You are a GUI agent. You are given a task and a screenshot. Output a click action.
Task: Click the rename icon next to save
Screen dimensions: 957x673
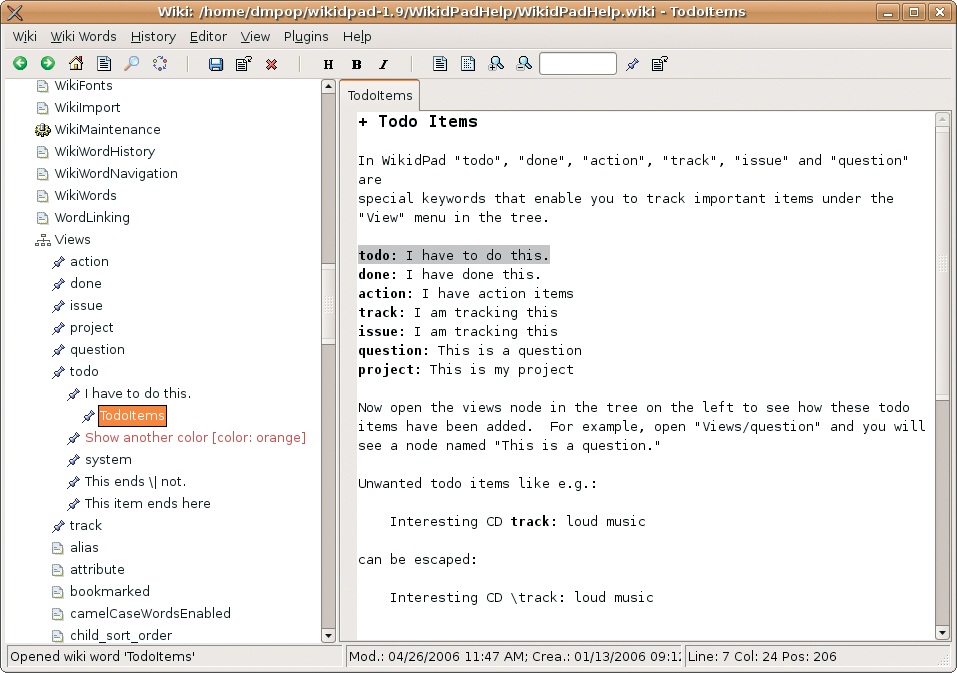(244, 63)
